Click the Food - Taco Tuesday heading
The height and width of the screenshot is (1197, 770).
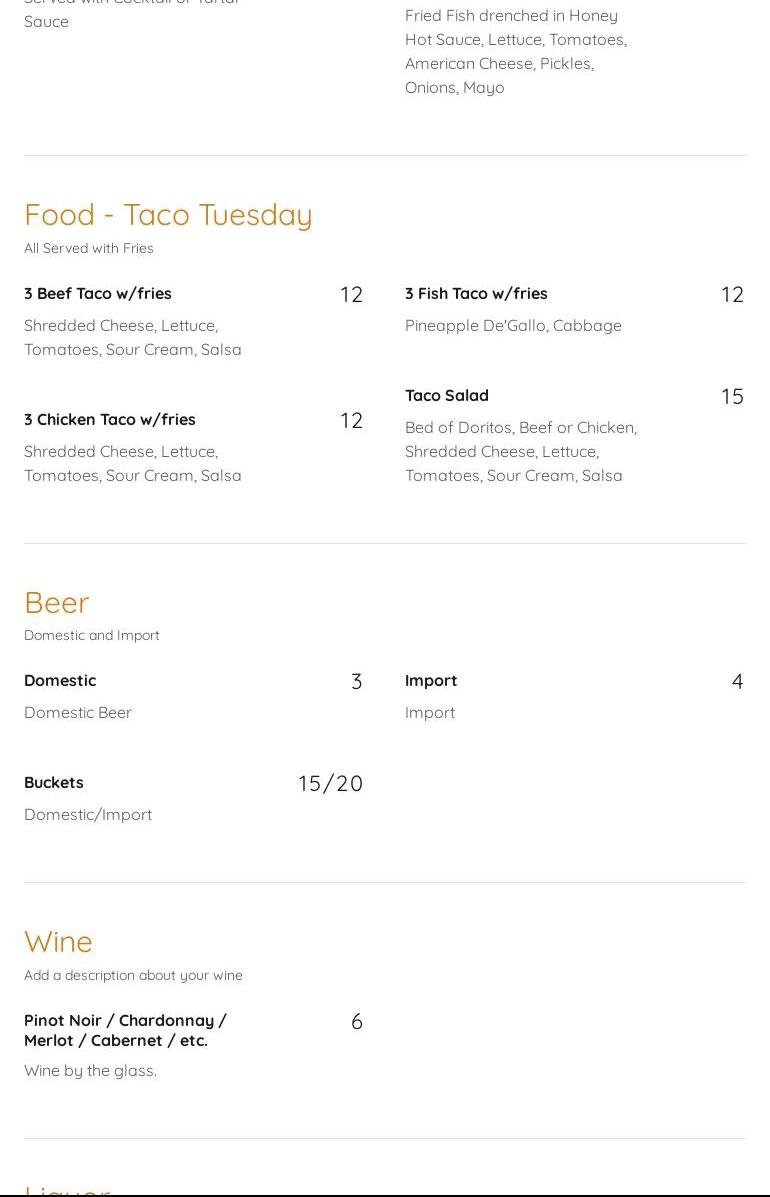pos(168,215)
